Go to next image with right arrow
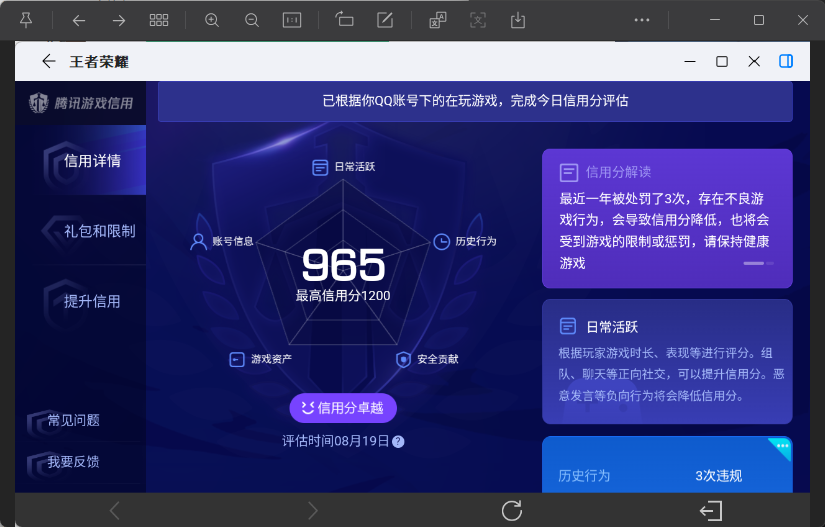 [x=119, y=21]
